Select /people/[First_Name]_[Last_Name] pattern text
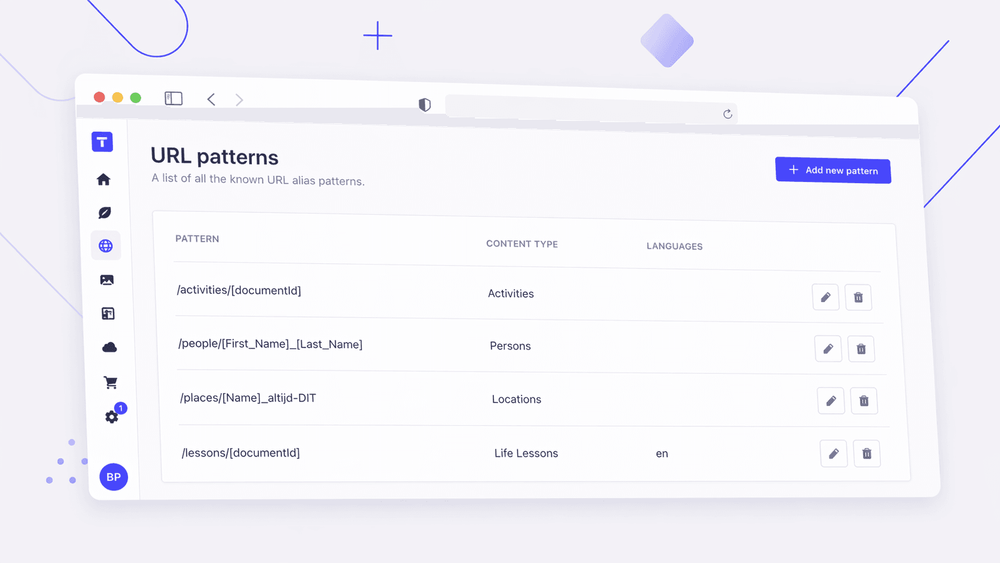This screenshot has width=1000, height=563. click(x=270, y=344)
